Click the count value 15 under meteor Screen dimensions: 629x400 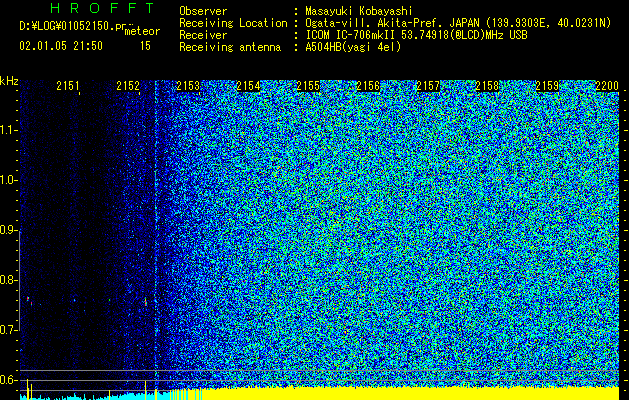[x=145, y=46]
